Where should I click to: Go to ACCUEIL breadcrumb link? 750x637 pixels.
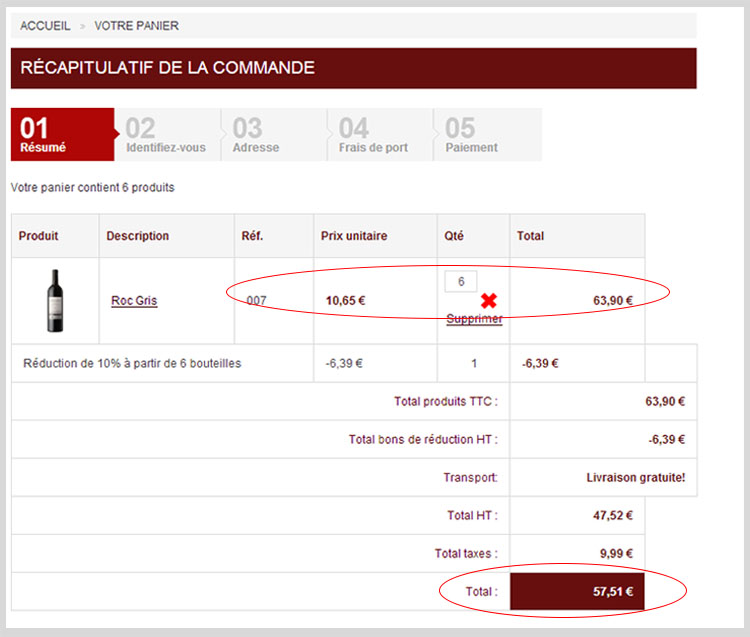45,26
